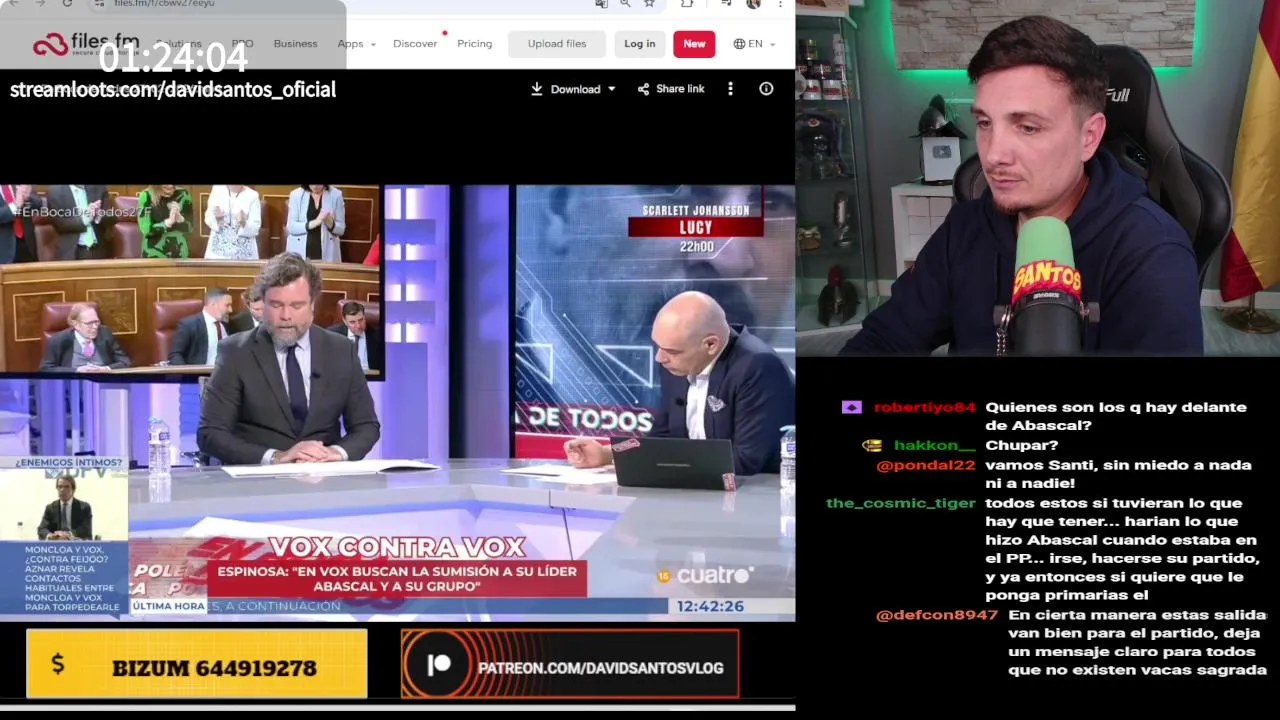This screenshot has height=720, width=1280.
Task: Click the red New button
Action: (694, 44)
